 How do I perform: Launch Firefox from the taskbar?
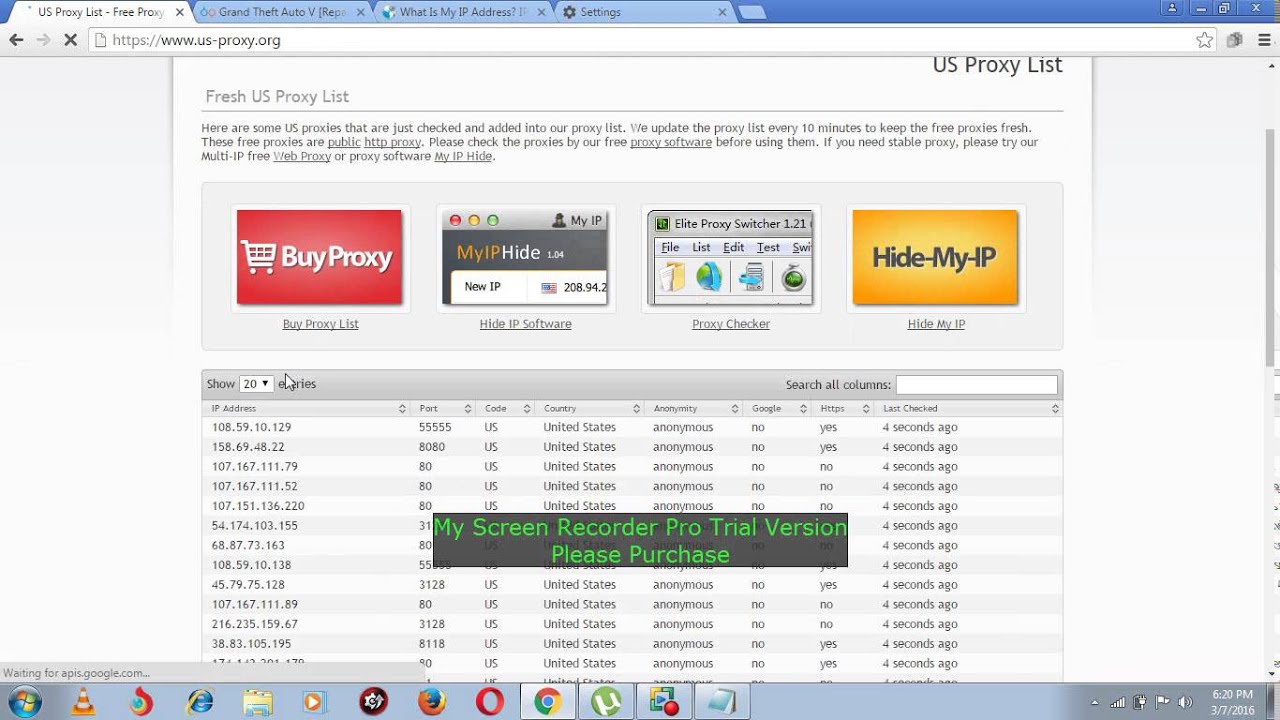tap(432, 702)
